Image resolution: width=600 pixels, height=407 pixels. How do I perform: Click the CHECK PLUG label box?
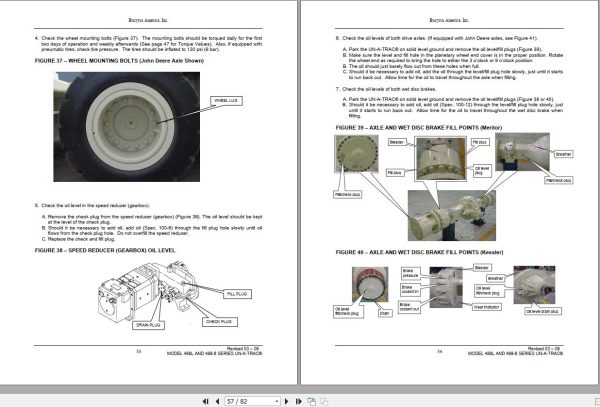(x=220, y=322)
